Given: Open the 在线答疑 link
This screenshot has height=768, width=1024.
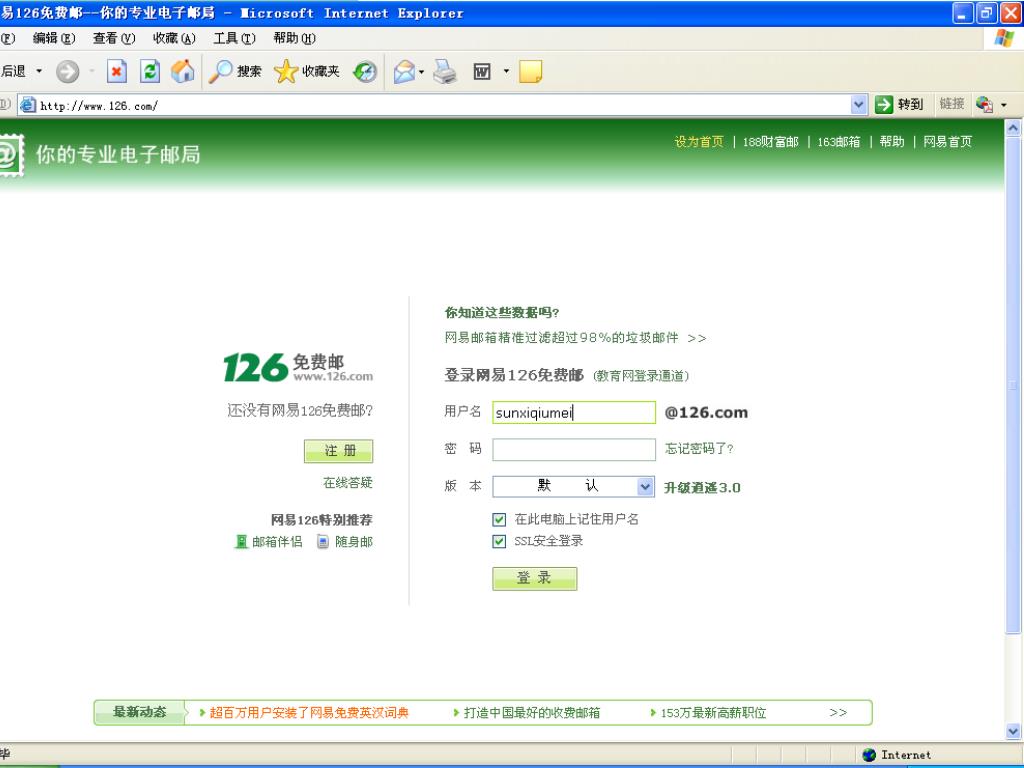Looking at the screenshot, I should (348, 483).
